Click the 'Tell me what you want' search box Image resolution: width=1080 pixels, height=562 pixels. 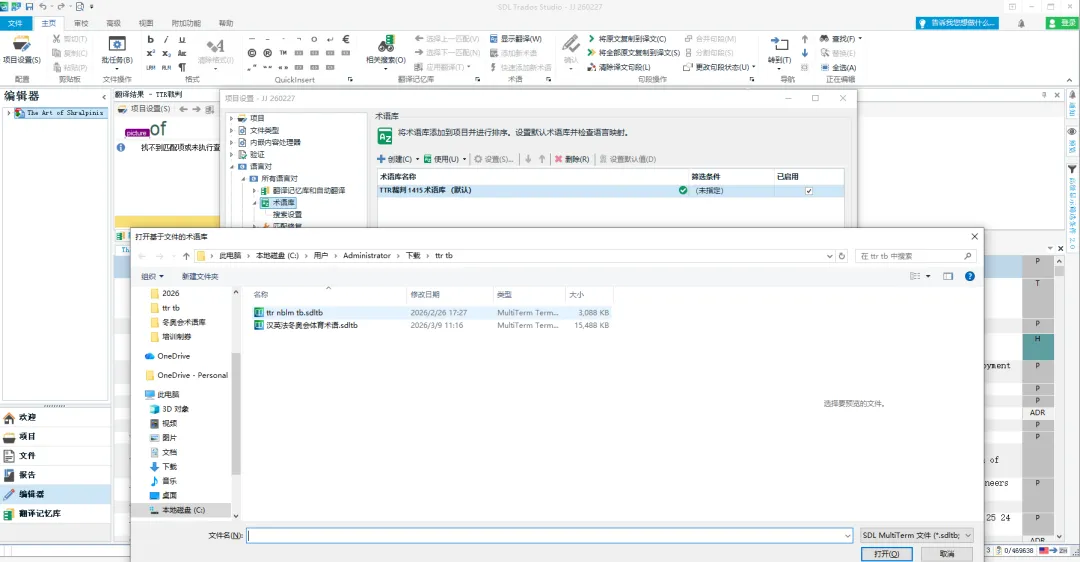click(957, 23)
